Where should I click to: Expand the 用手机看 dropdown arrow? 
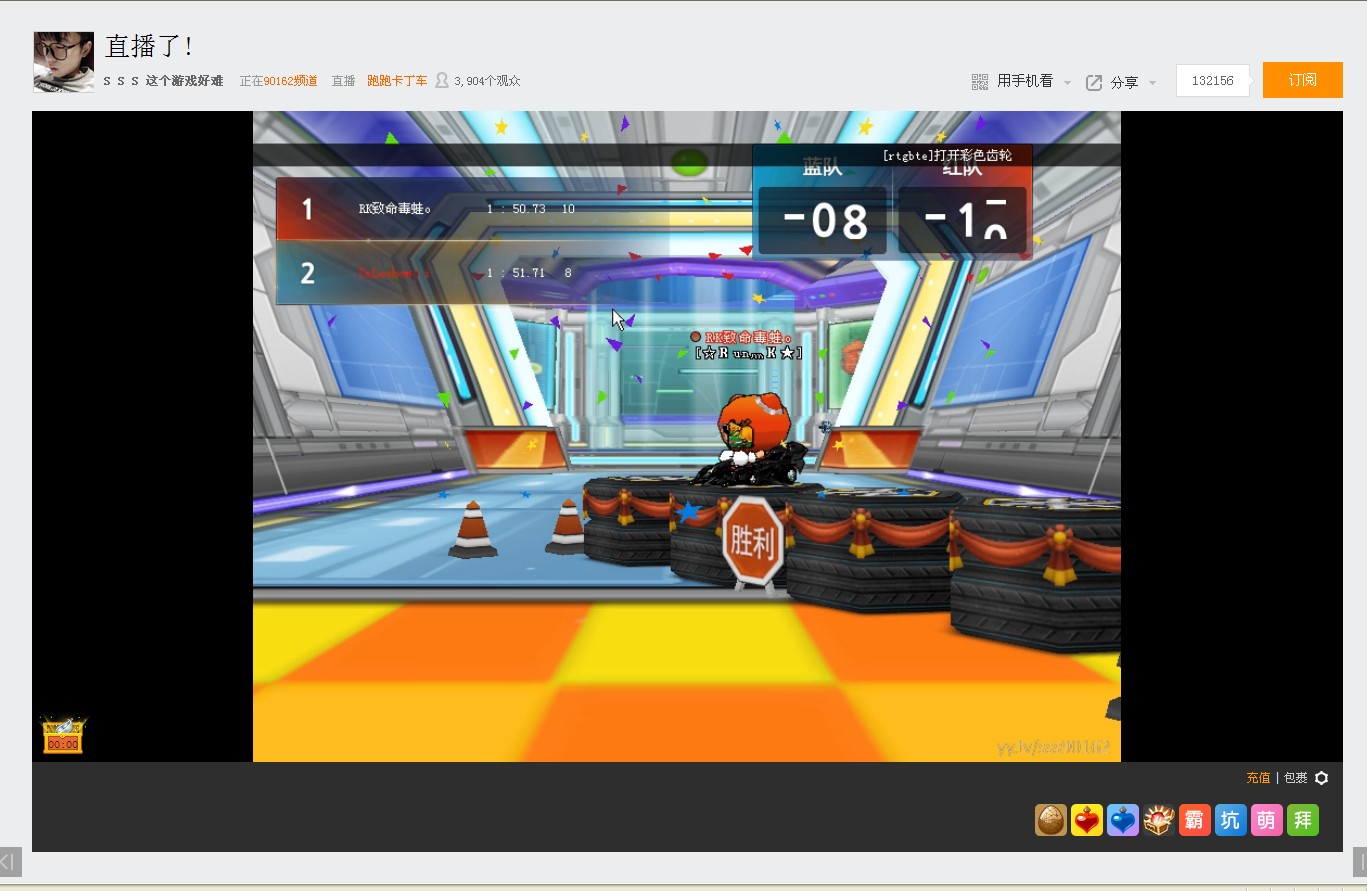pyautogui.click(x=1067, y=83)
